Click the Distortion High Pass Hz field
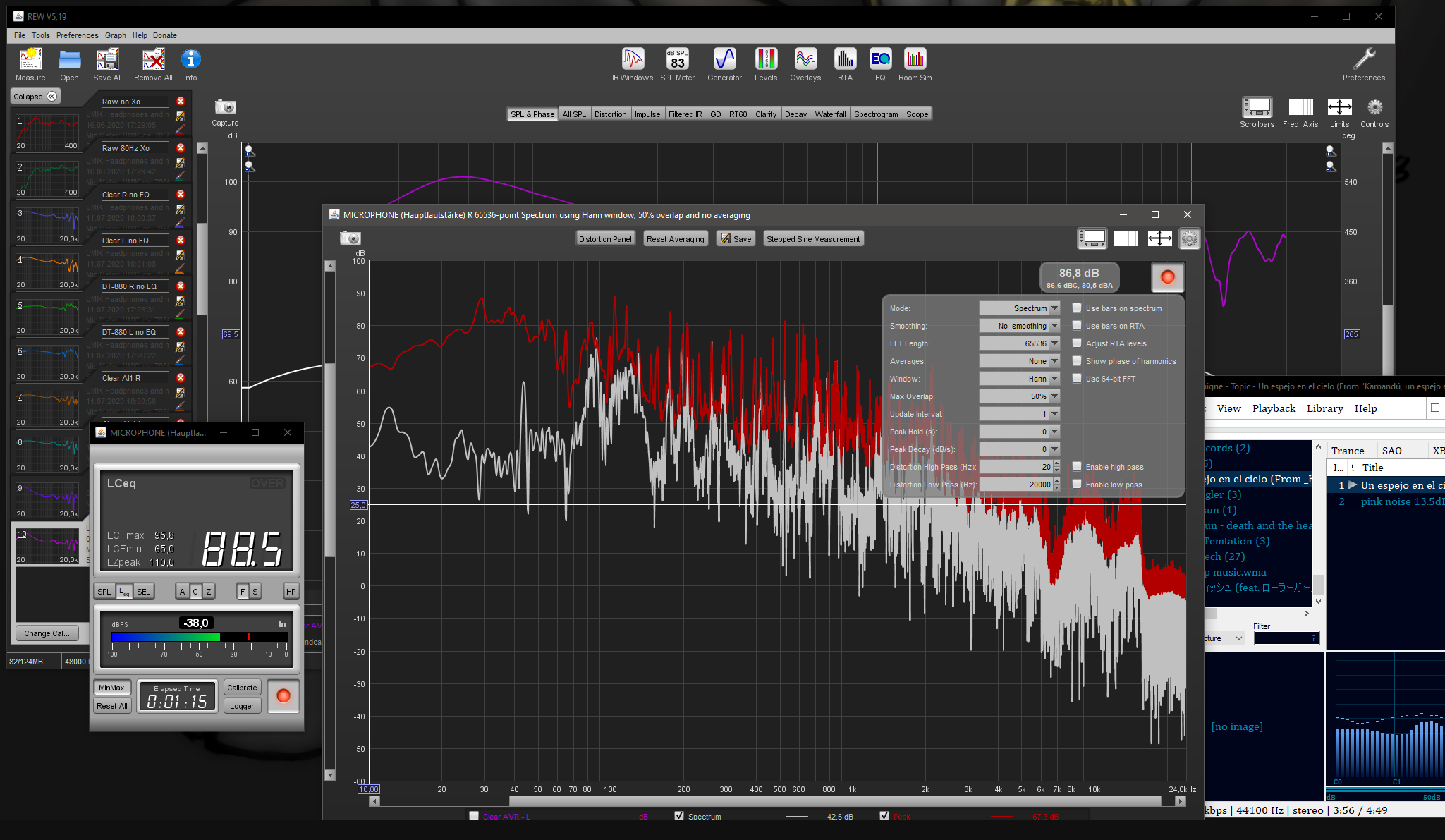The width and height of the screenshot is (1445, 840). tap(1016, 467)
